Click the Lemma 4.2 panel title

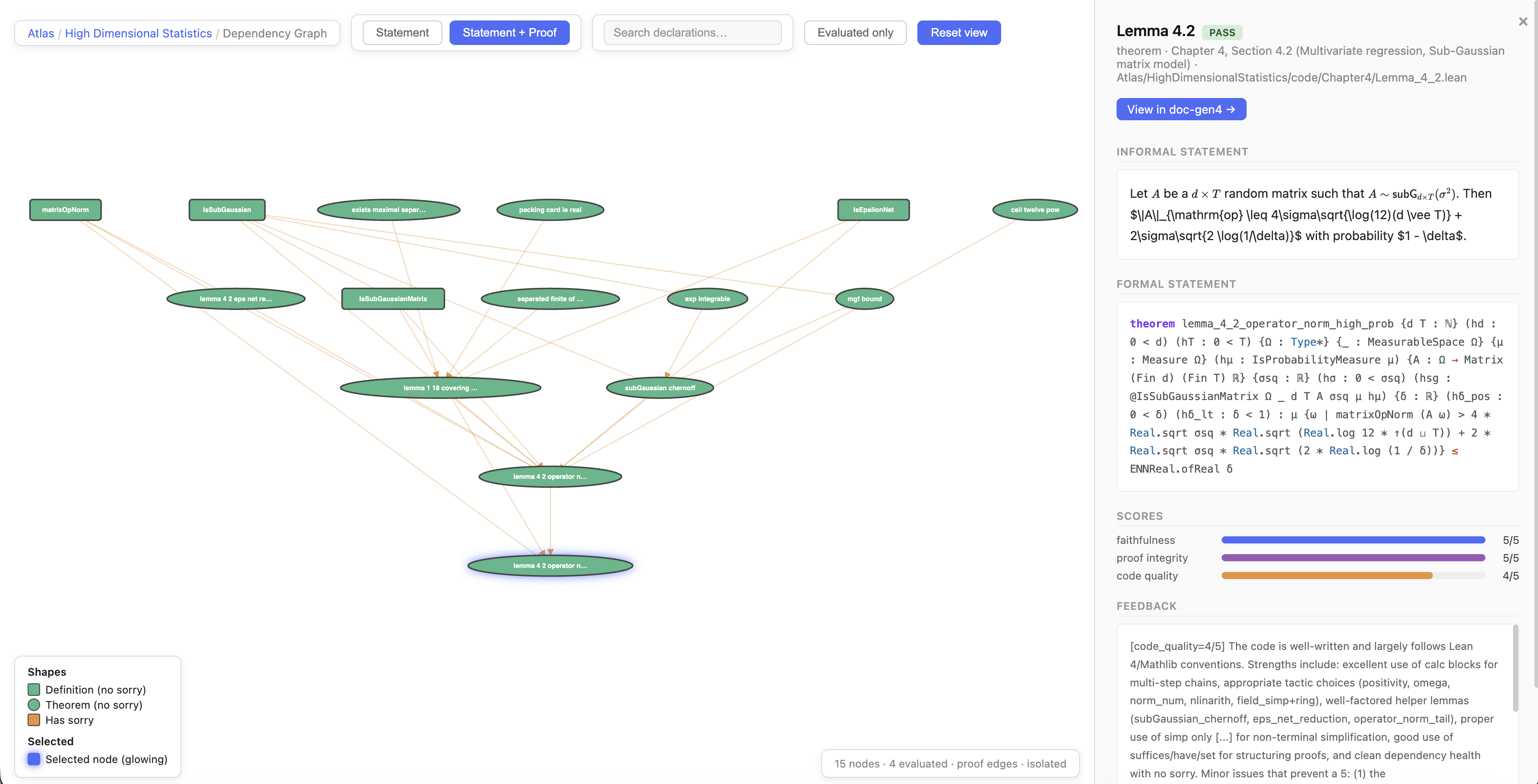[x=1155, y=31]
